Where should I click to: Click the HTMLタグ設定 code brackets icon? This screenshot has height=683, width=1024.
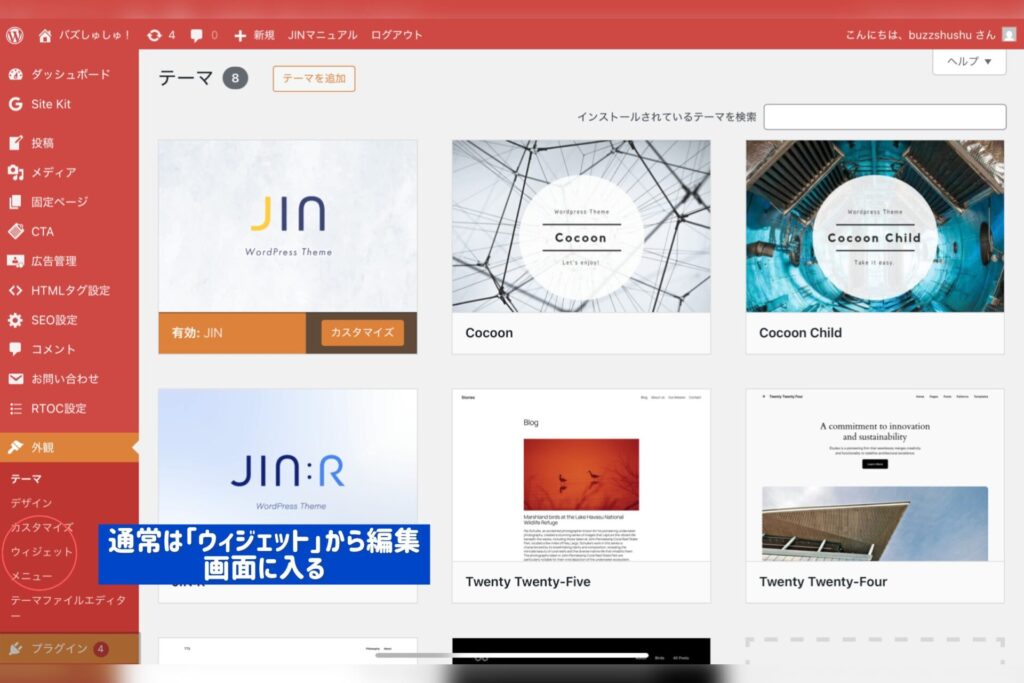(16, 291)
